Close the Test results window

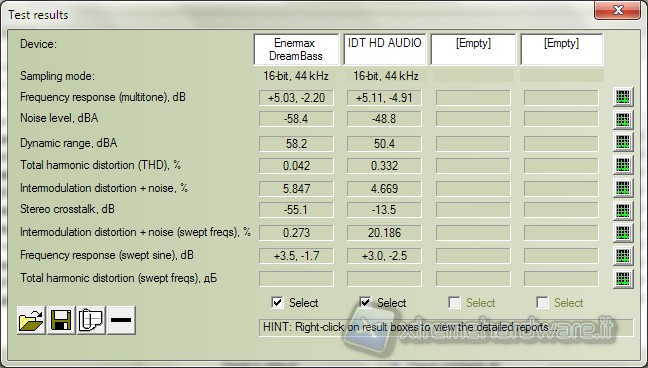pyautogui.click(x=617, y=10)
